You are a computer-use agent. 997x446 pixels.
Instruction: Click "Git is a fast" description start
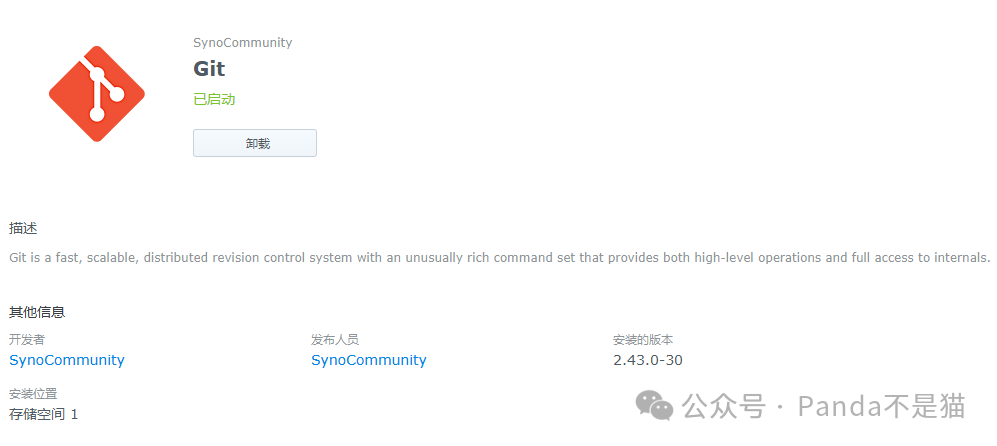click(x=44, y=258)
